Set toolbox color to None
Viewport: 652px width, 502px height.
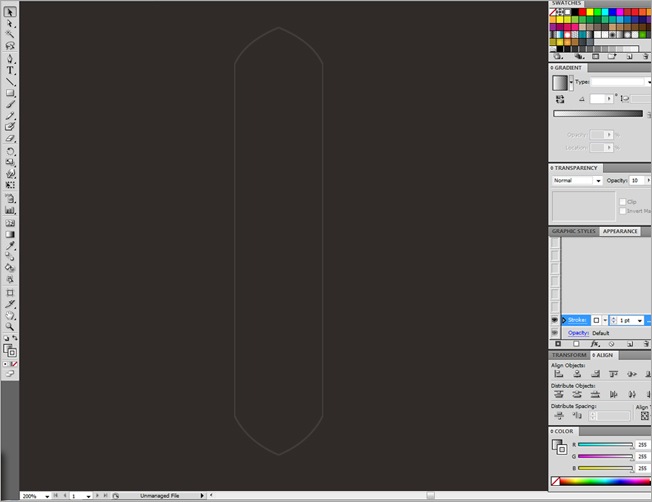14,364
